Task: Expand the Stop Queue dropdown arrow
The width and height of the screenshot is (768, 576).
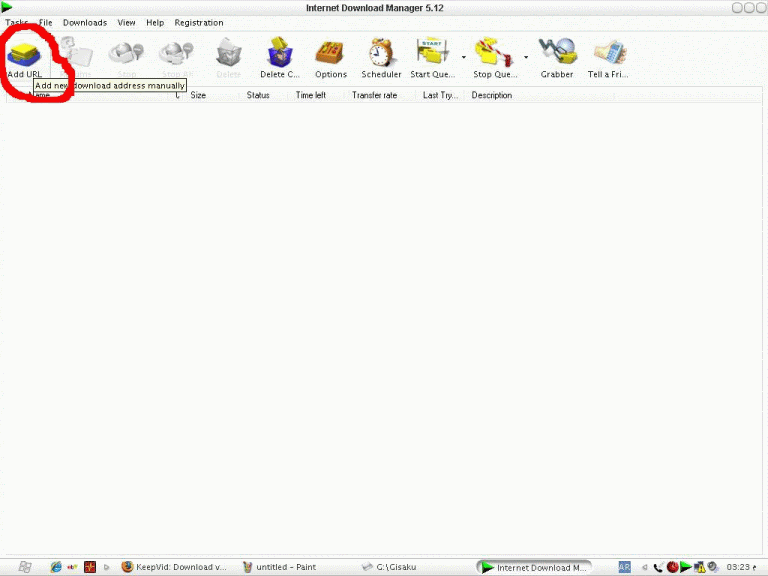Action: [x=526, y=57]
